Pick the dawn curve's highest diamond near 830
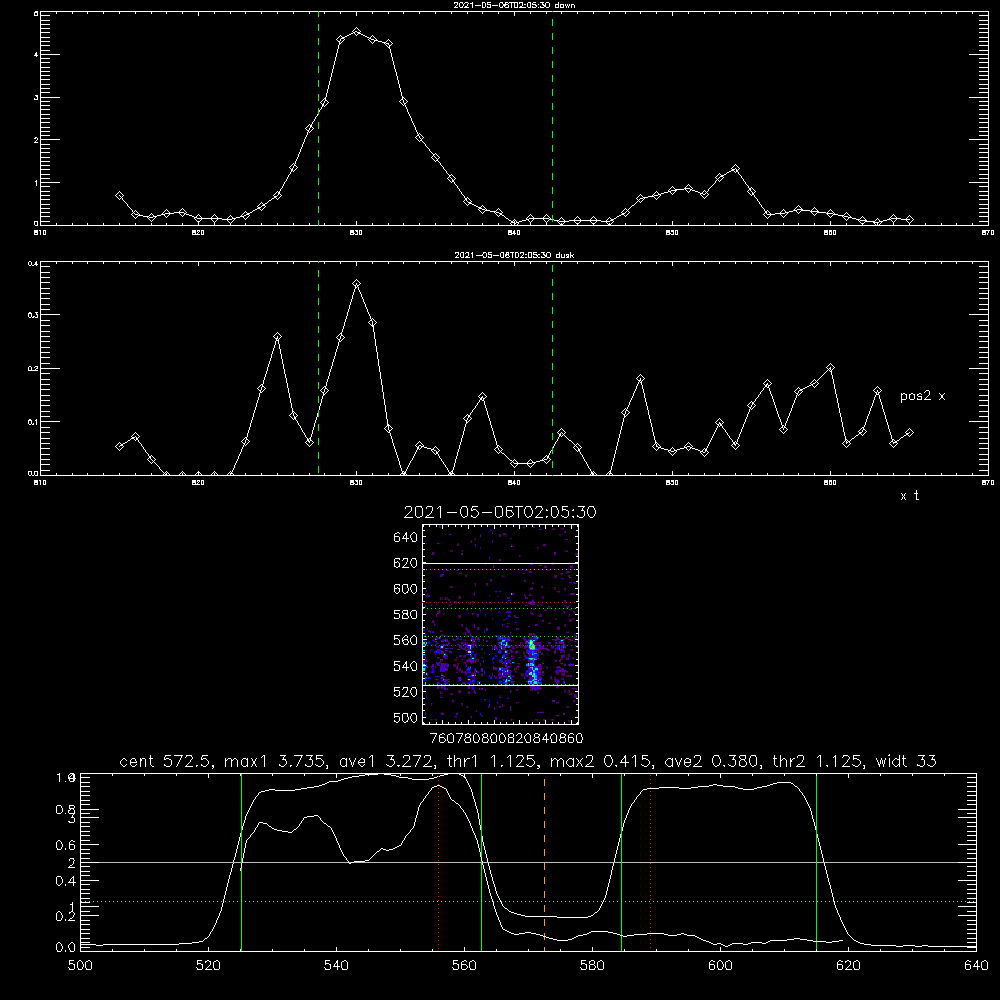The height and width of the screenshot is (1000, 1000). [357, 31]
